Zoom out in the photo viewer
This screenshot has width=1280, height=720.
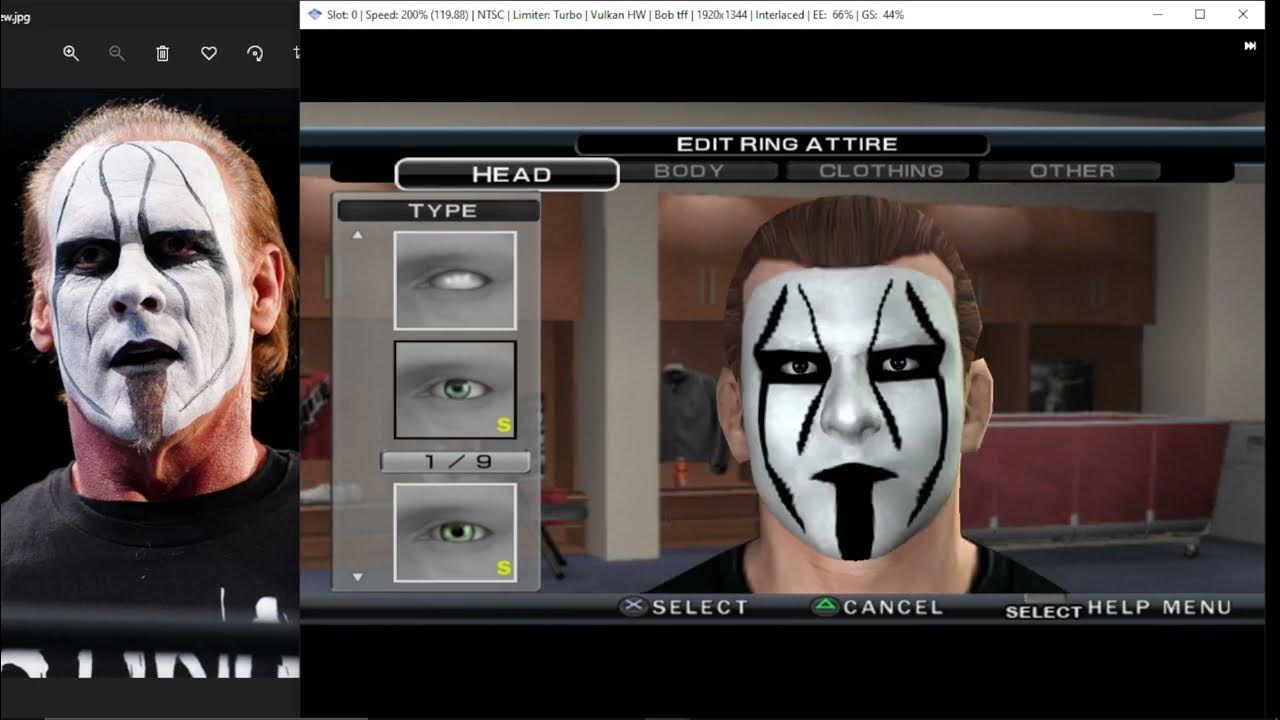coord(117,54)
